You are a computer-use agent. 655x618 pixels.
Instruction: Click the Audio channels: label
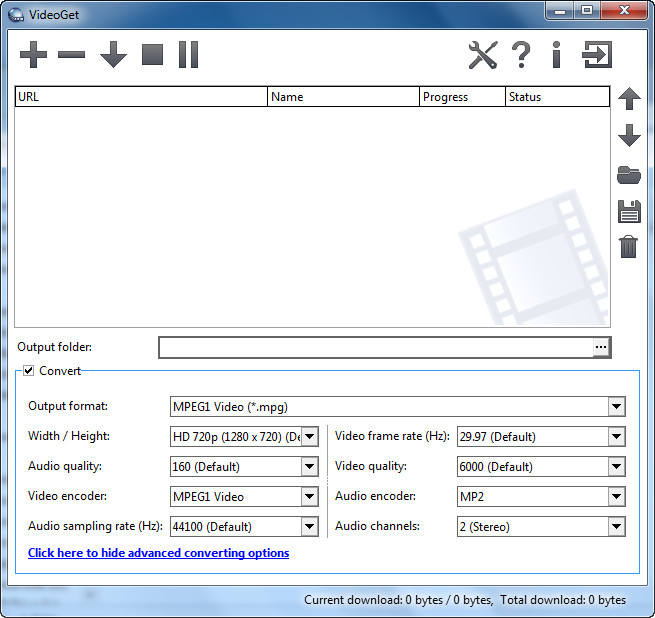(377, 526)
